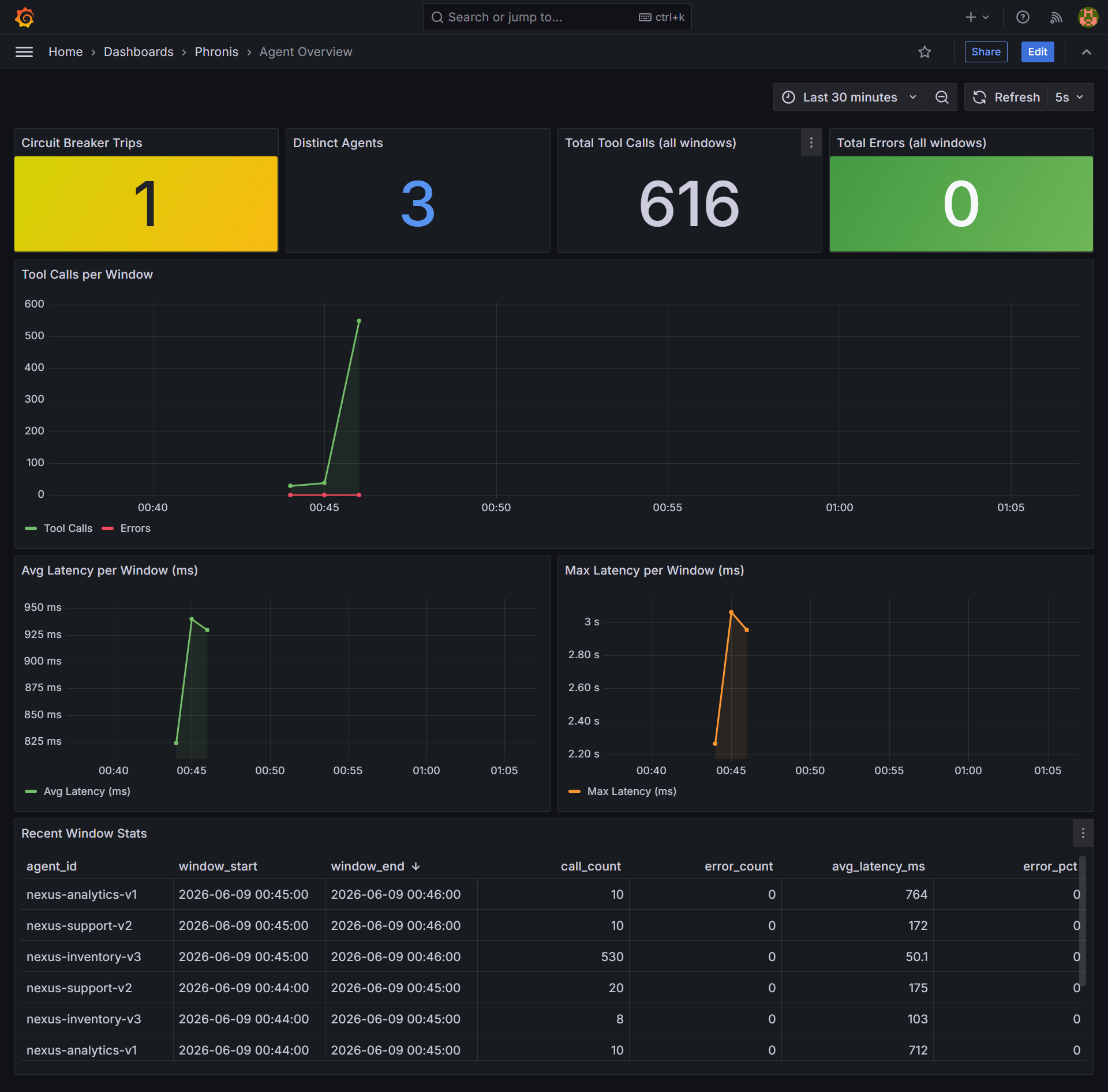Image resolution: width=1108 pixels, height=1092 pixels.
Task: Open the user profile avatar
Action: coord(1088,17)
